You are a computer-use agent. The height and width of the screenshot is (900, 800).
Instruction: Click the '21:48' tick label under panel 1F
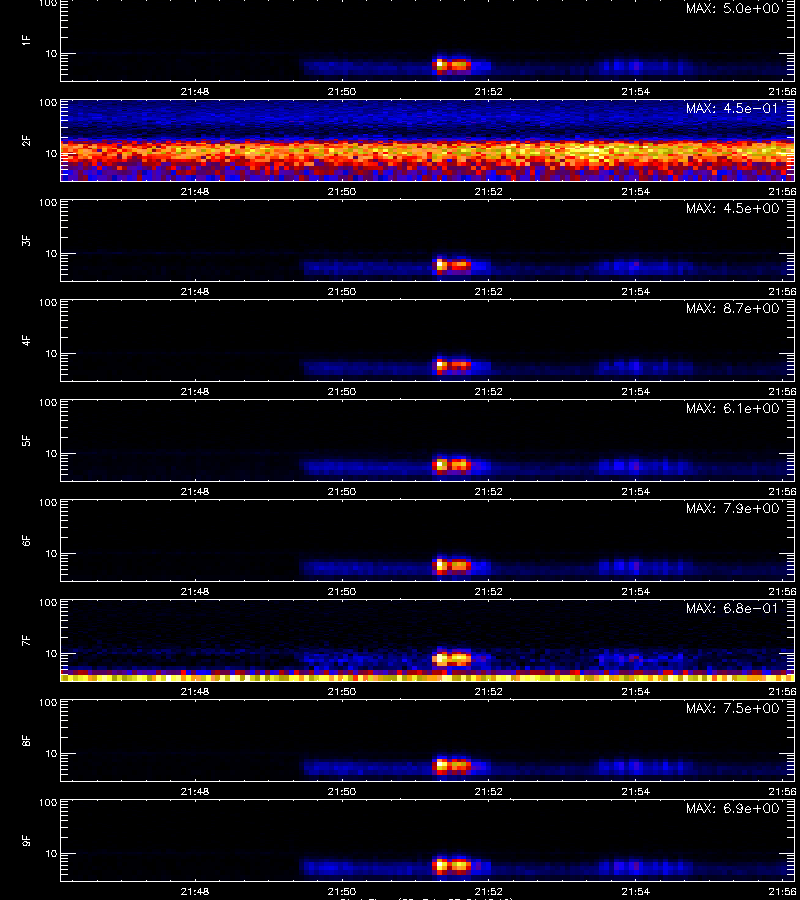(195, 92)
